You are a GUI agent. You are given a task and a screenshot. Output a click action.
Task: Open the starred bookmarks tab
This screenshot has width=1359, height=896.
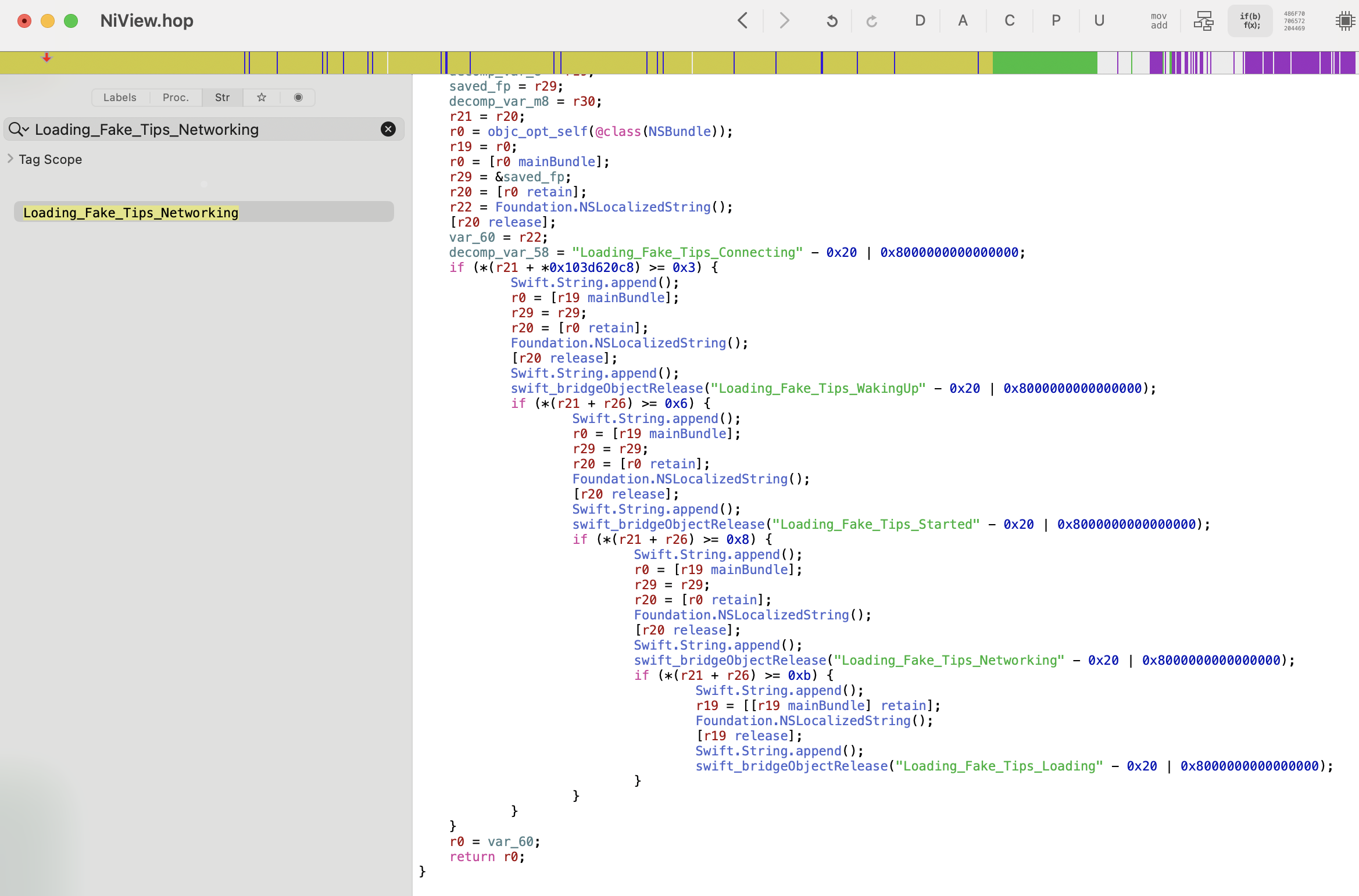(262, 98)
